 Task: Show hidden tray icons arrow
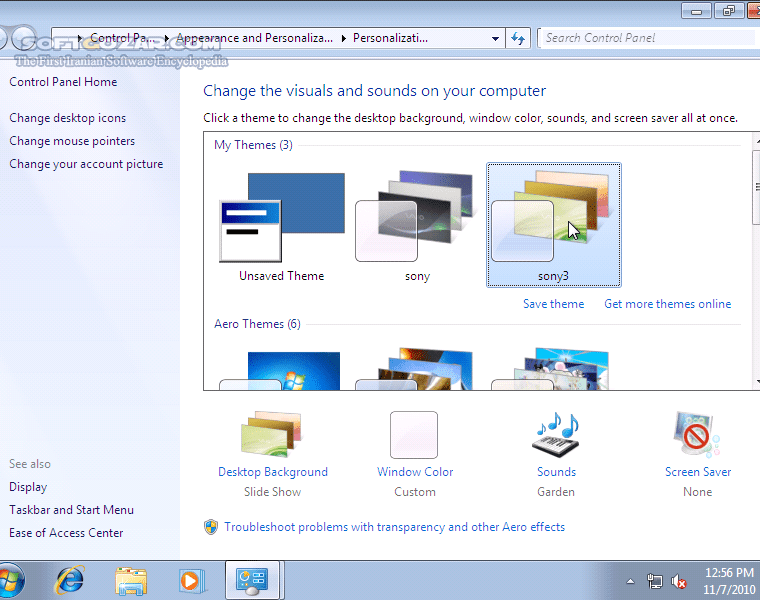pos(630,581)
